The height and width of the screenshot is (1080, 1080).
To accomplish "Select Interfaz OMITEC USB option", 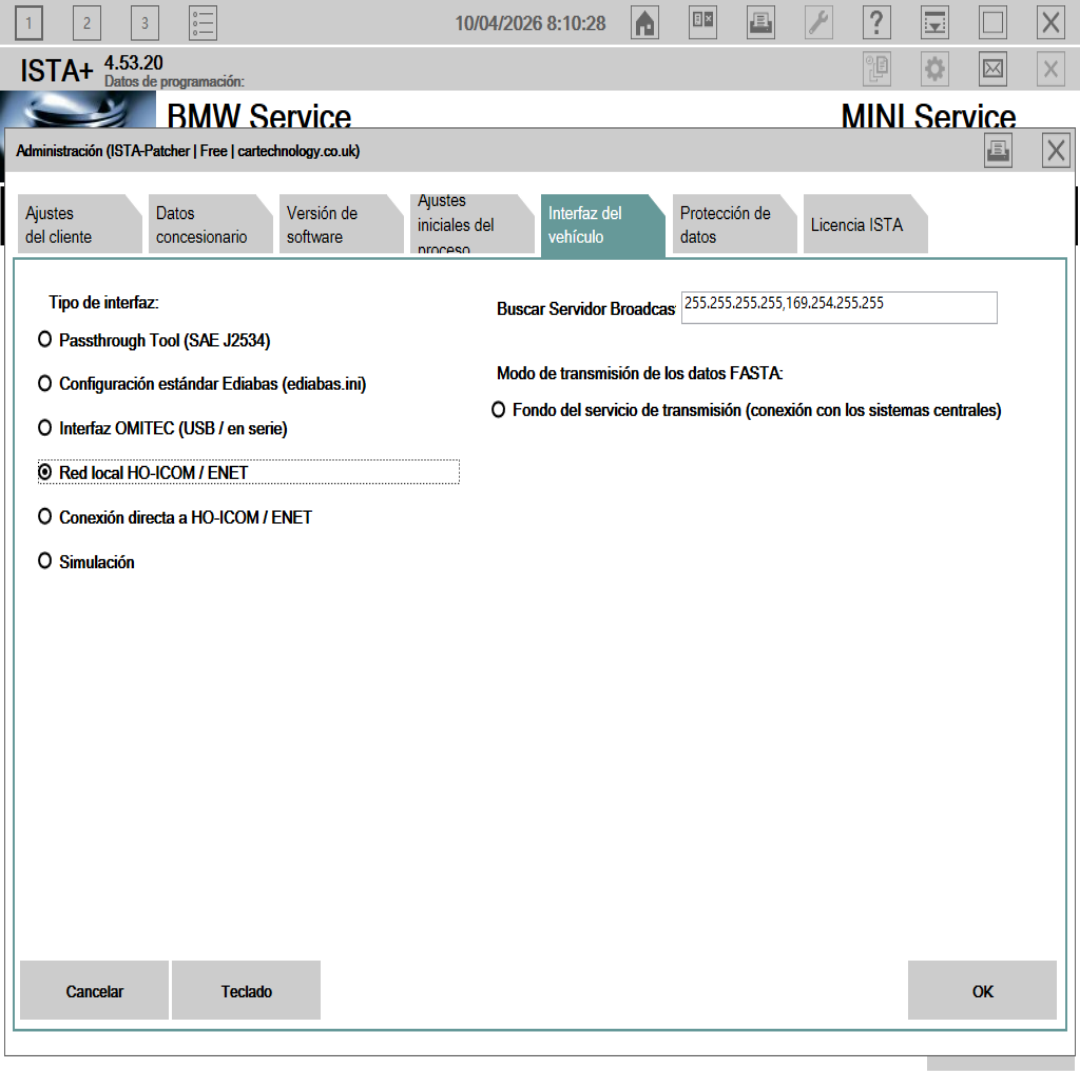I will tap(163, 428).
